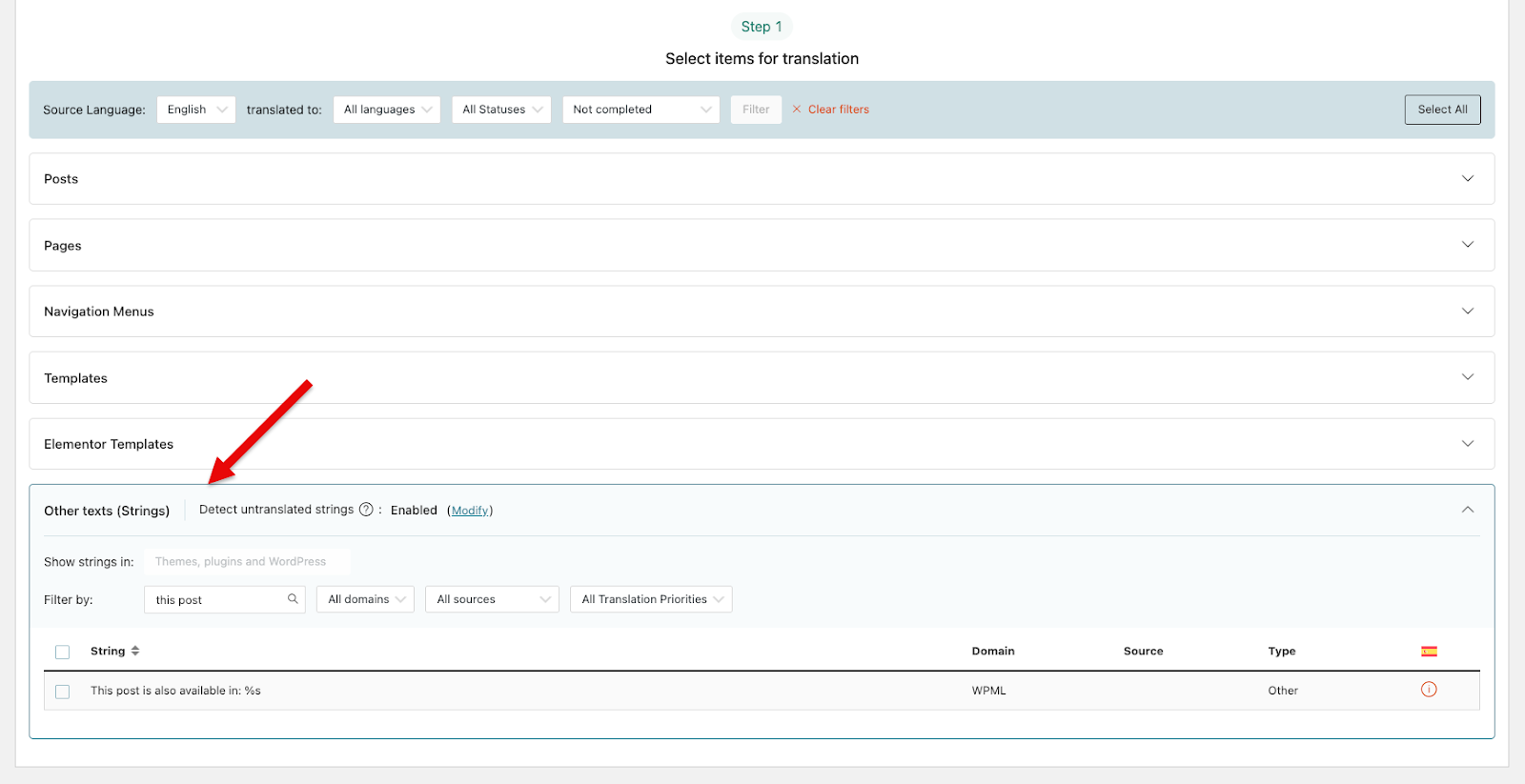The image size is (1525, 784).
Task: Click the String column sort arrows
Action: [135, 651]
